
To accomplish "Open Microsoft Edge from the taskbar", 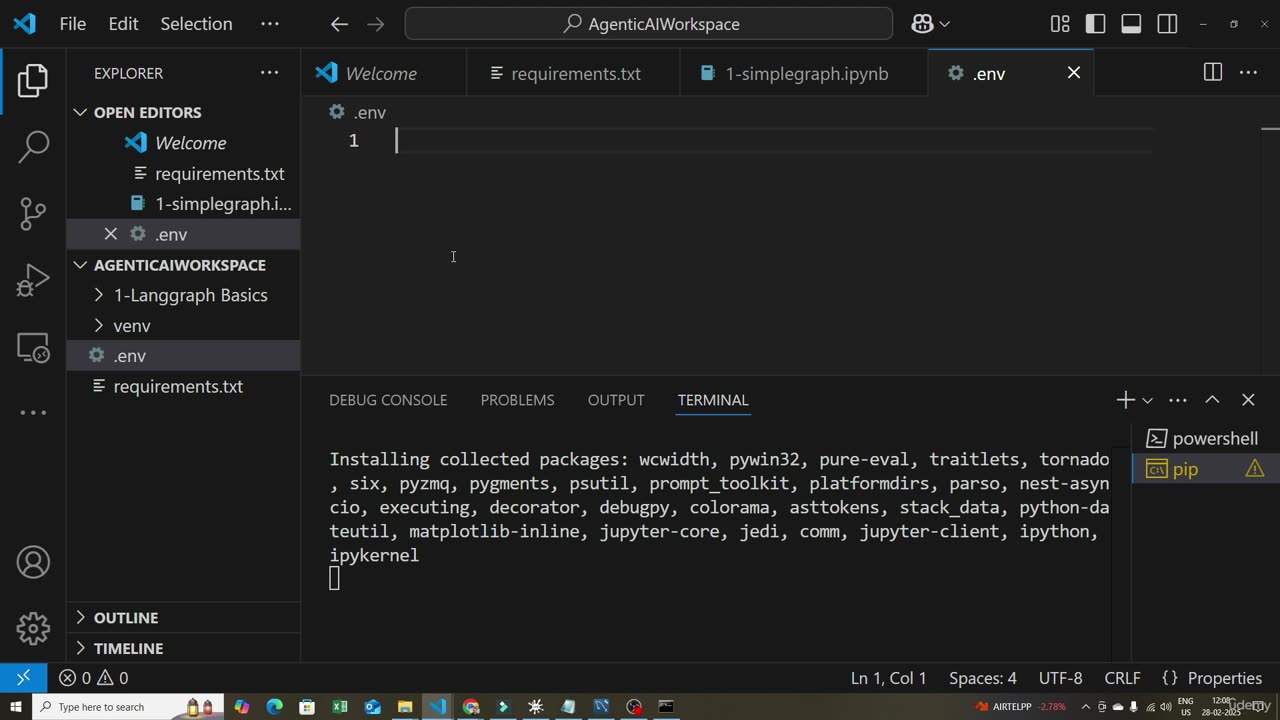I will click(x=274, y=707).
